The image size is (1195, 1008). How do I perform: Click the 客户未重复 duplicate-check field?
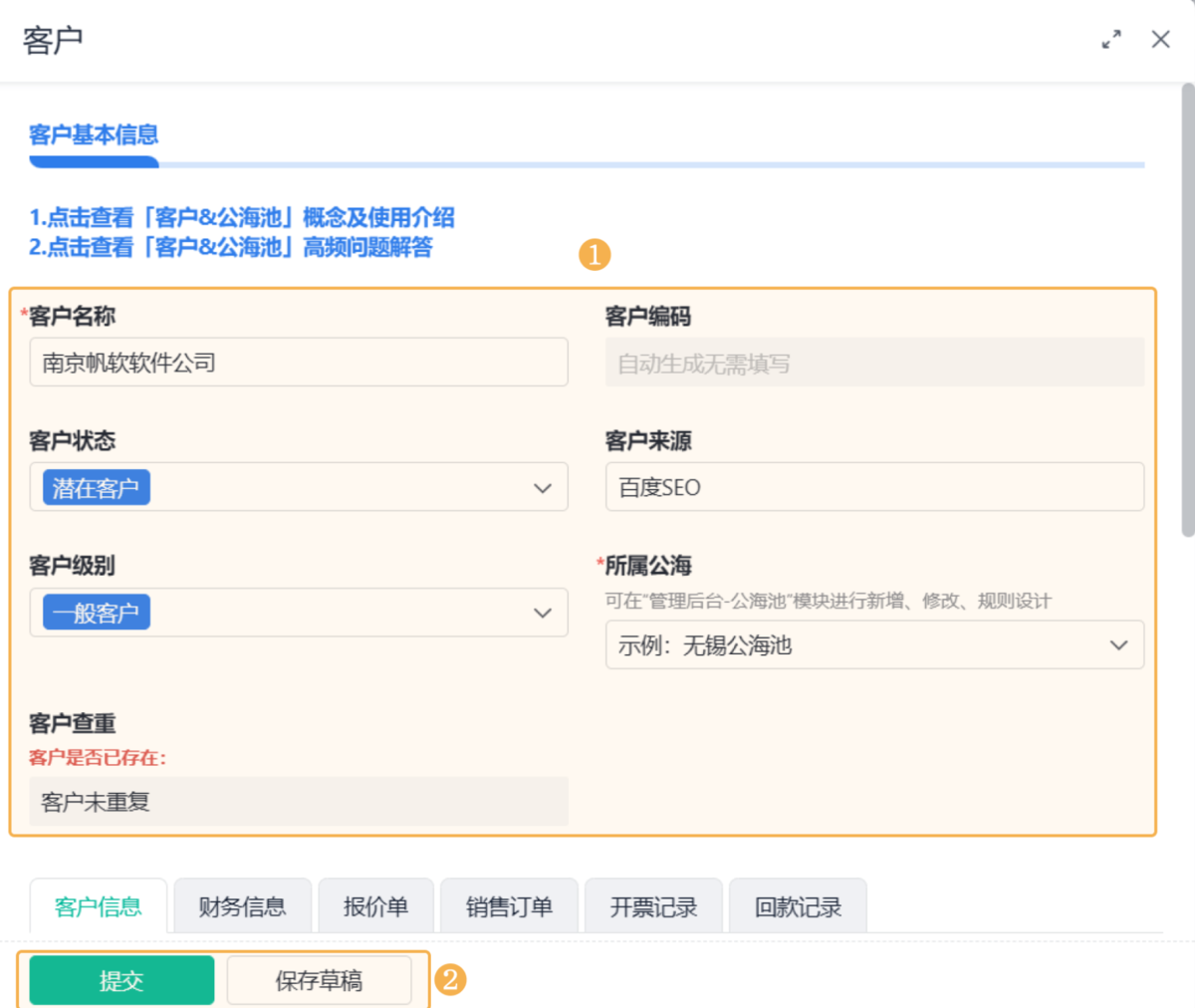[299, 801]
